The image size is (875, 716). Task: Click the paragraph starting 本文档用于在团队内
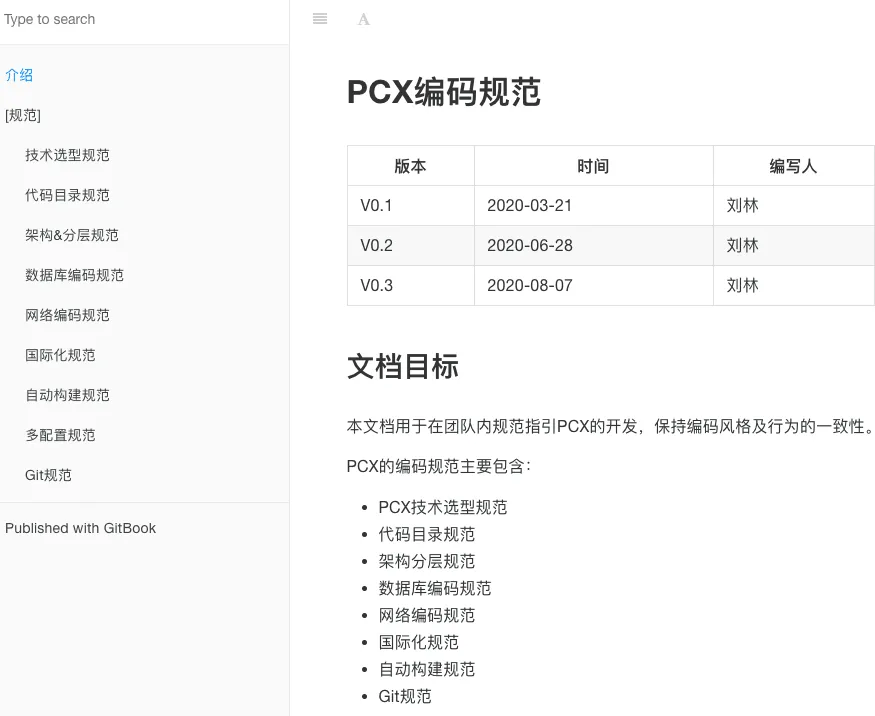click(610, 426)
